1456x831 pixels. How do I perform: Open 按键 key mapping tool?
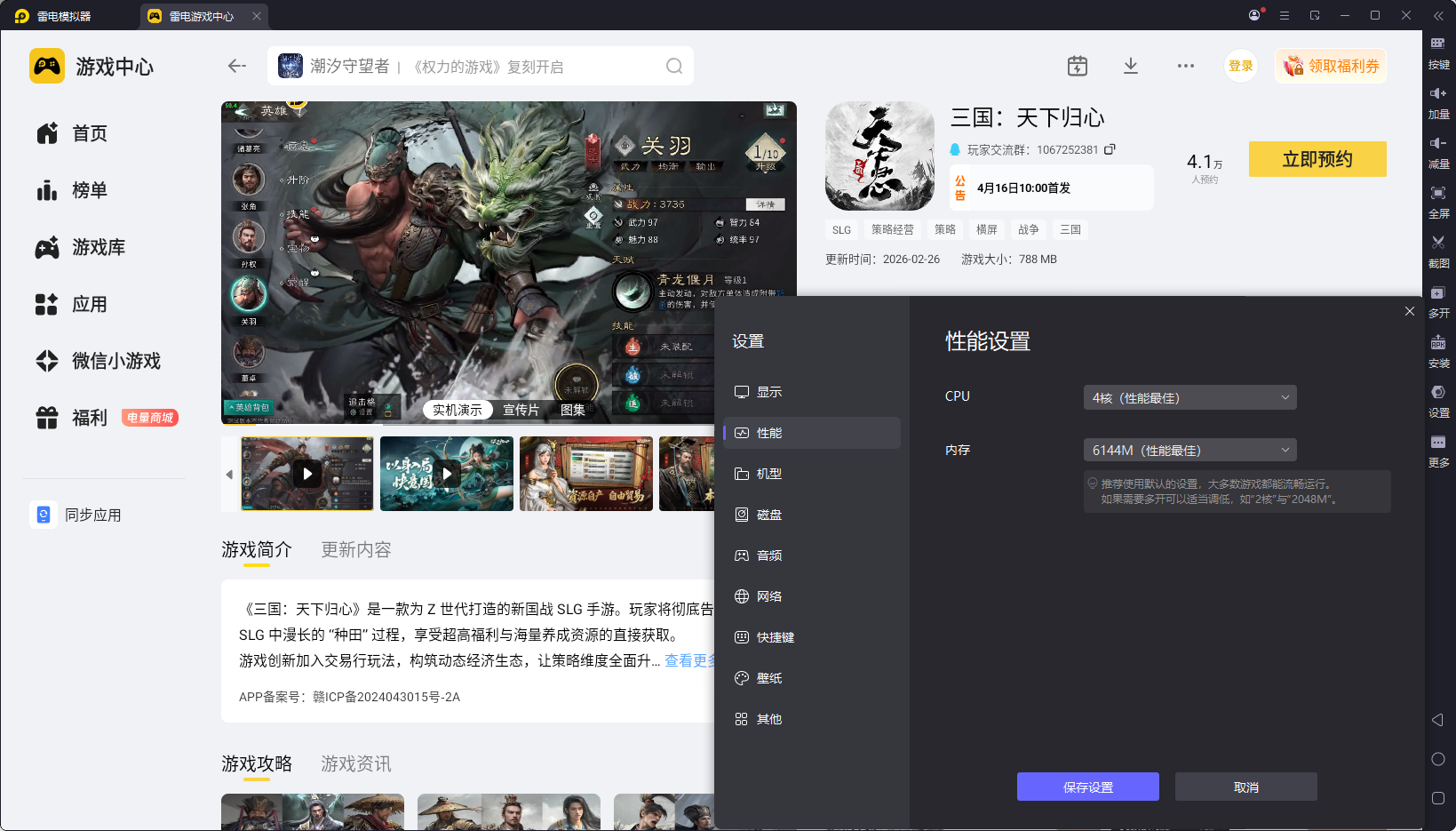click(x=1438, y=53)
